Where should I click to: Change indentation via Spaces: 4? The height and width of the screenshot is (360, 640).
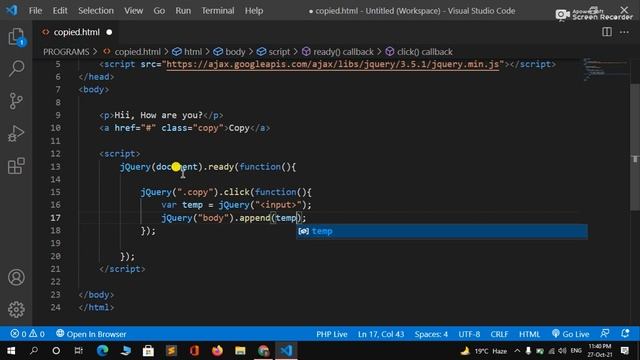431,334
